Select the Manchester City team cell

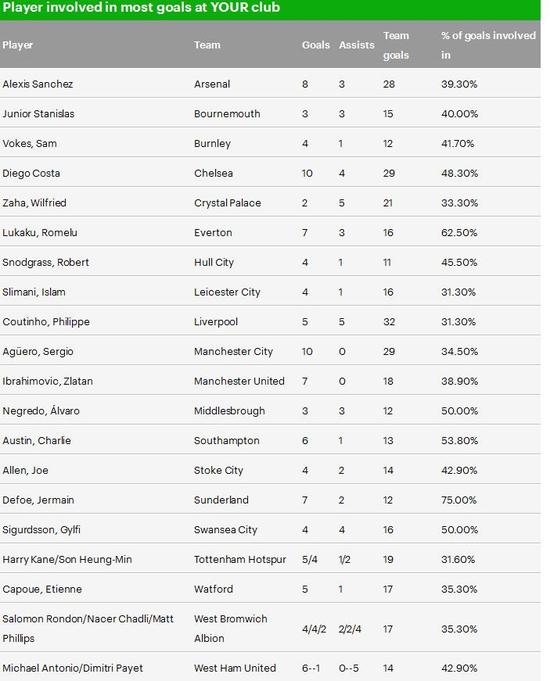(233, 351)
